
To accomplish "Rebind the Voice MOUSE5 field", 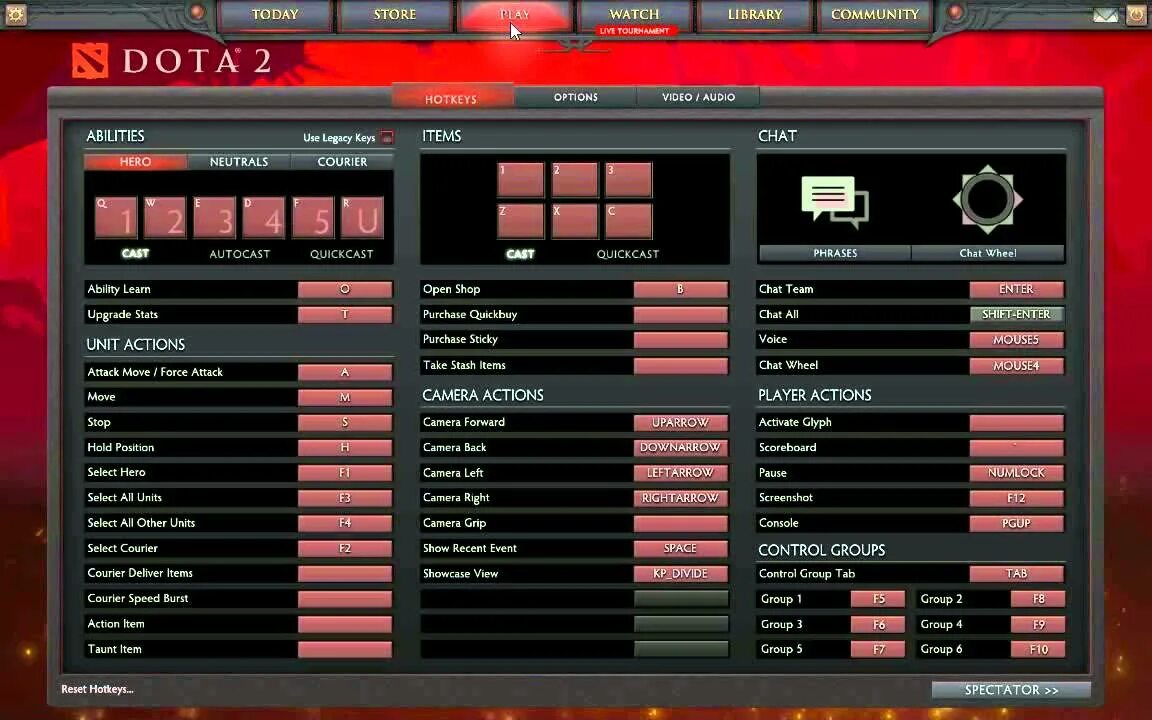I will pyautogui.click(x=1016, y=339).
